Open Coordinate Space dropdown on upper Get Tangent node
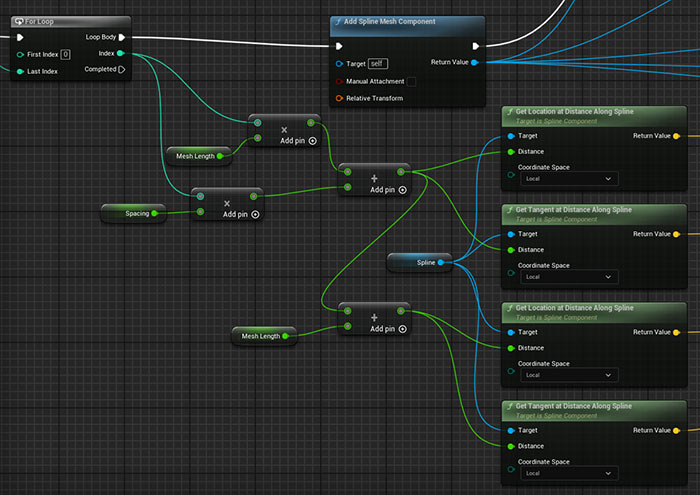 pyautogui.click(x=569, y=277)
